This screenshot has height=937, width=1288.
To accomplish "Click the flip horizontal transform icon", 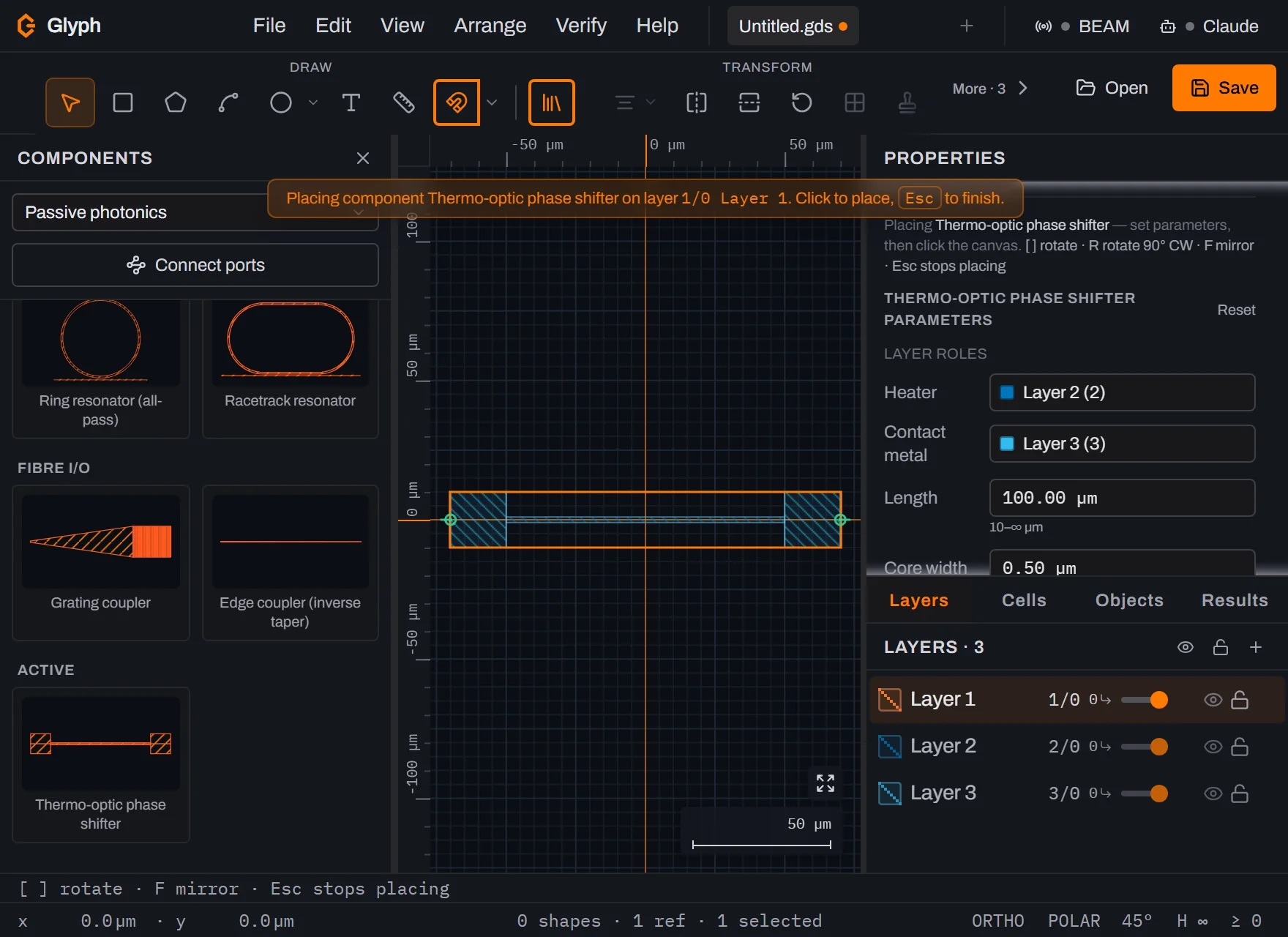I will [x=697, y=102].
